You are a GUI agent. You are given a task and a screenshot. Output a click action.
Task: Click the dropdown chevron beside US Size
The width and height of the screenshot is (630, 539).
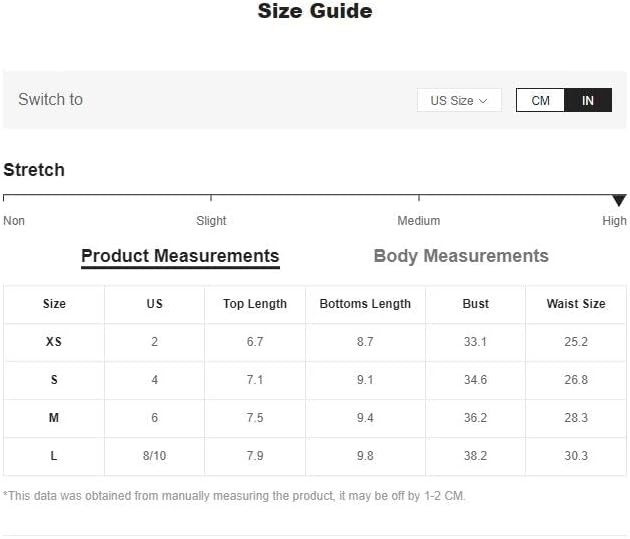(483, 100)
